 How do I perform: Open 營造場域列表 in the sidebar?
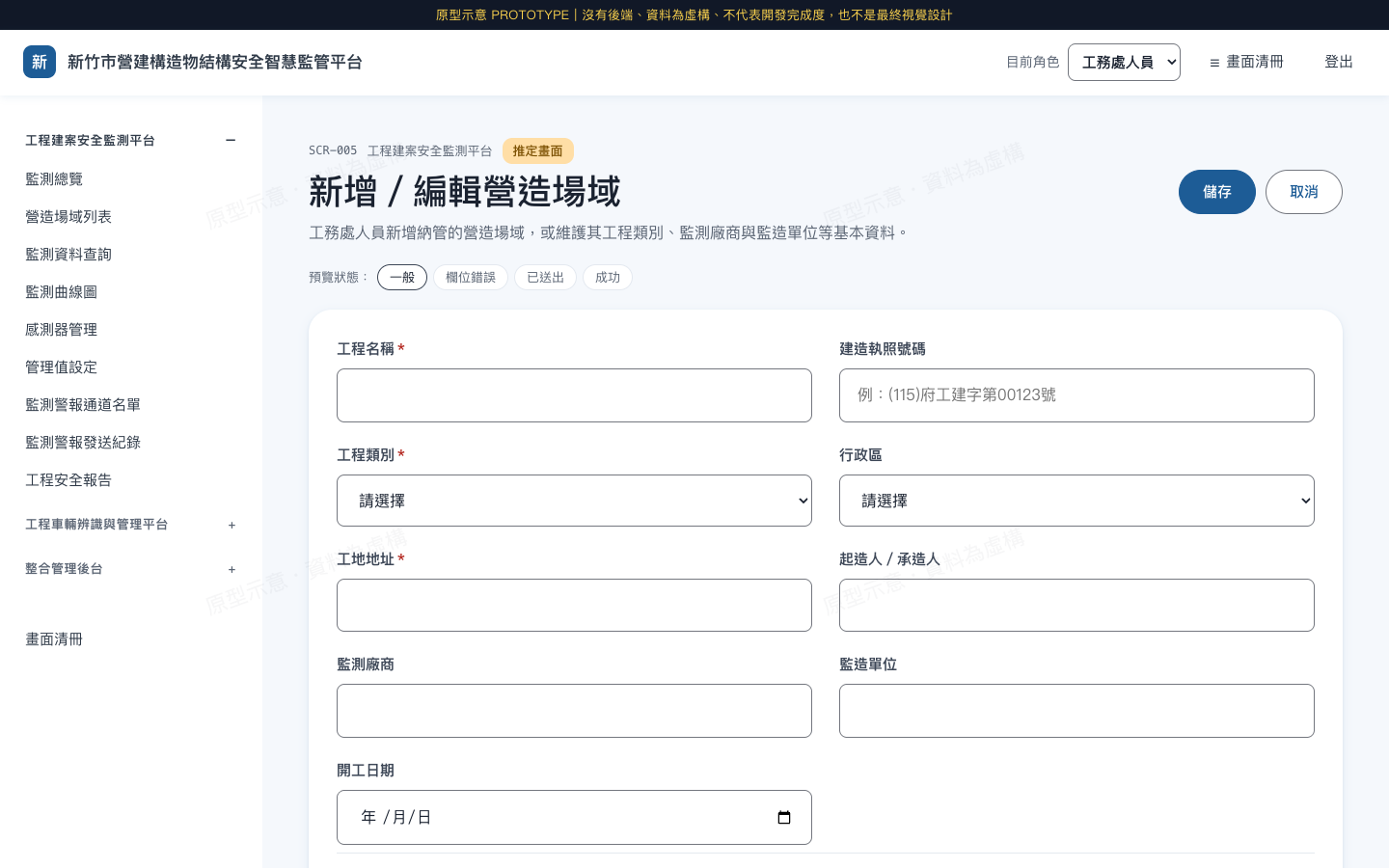[x=68, y=217]
